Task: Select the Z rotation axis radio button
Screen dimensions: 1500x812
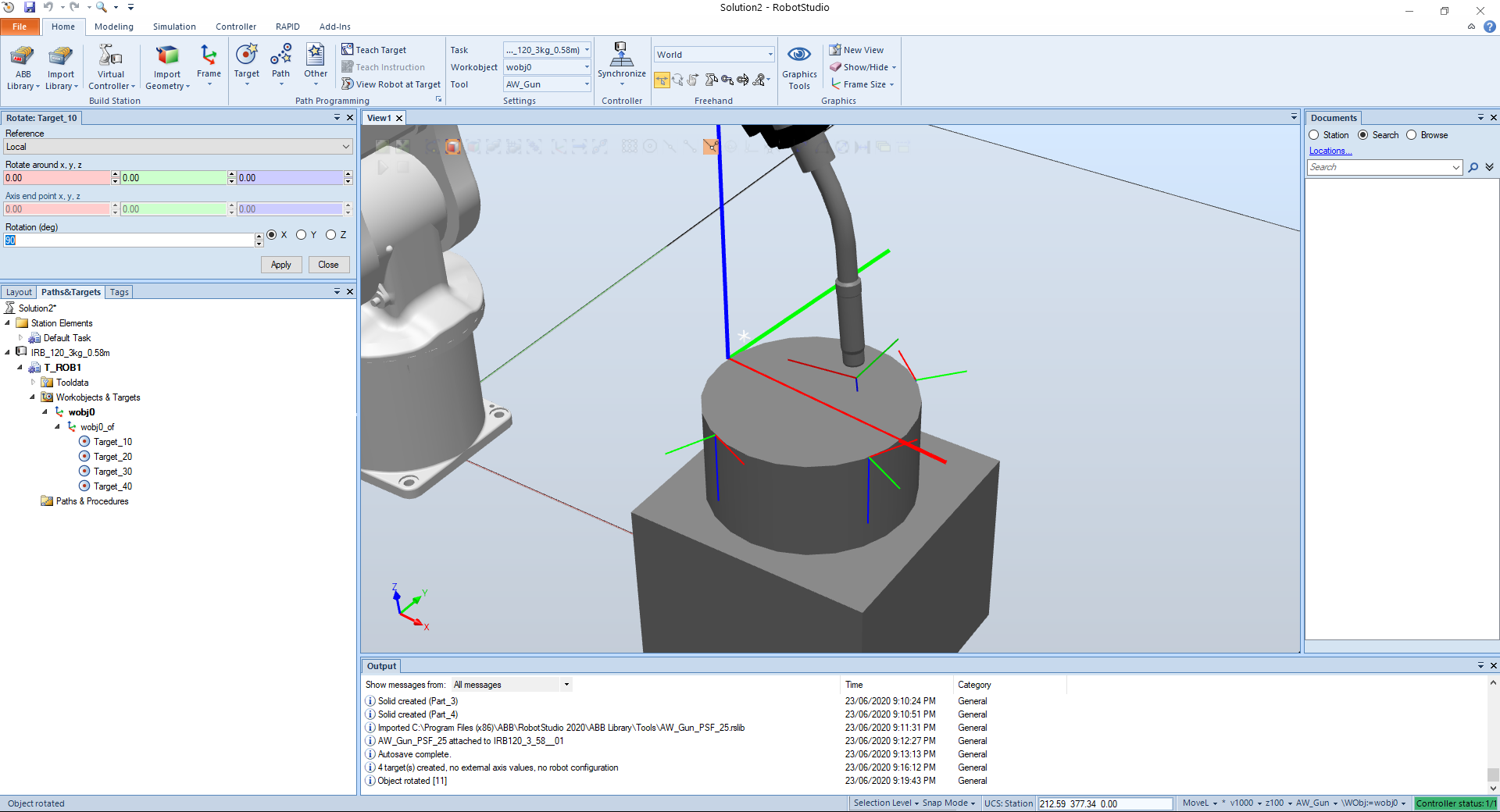Action: pos(331,235)
